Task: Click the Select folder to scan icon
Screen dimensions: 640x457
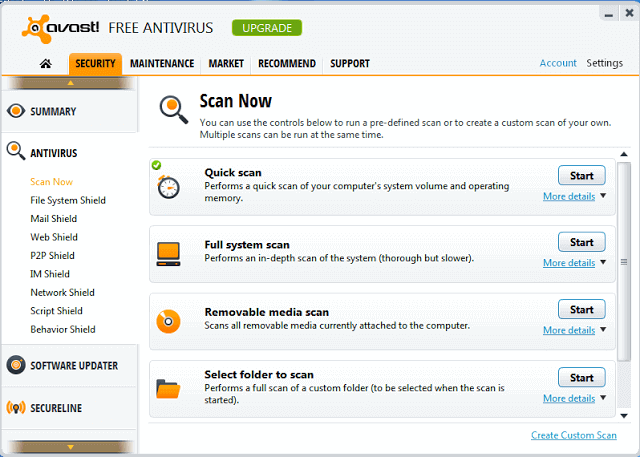Action: tap(169, 387)
